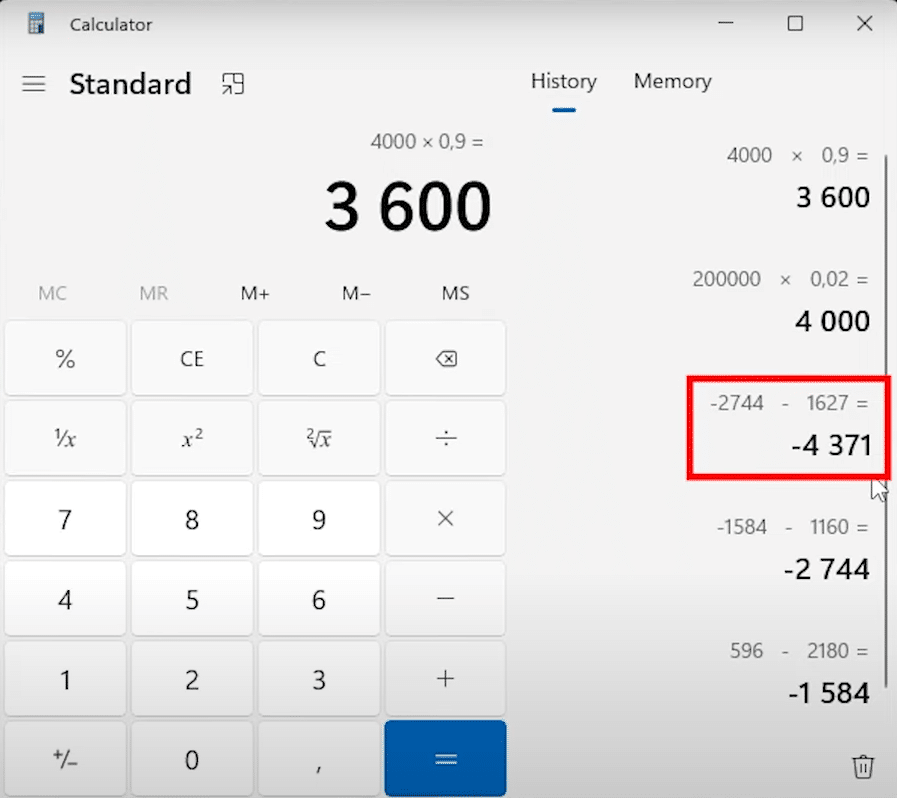Screen dimensions: 897x798
Task: Clear all history with trash icon
Action: click(x=862, y=766)
